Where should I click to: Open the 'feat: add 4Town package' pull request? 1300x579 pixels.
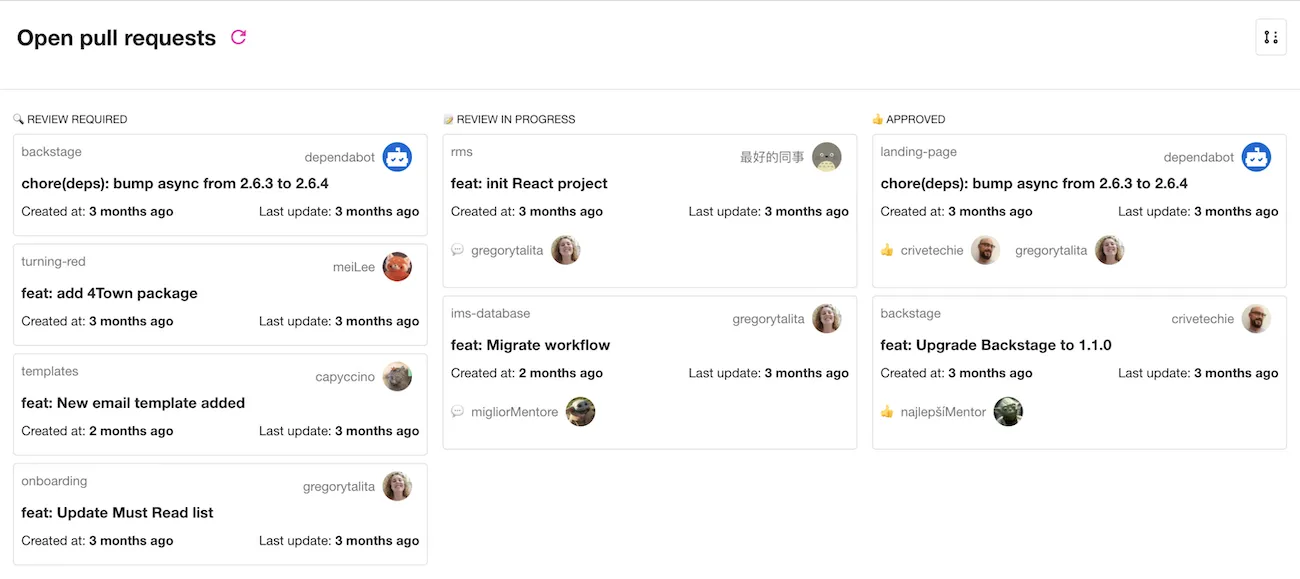tap(109, 293)
